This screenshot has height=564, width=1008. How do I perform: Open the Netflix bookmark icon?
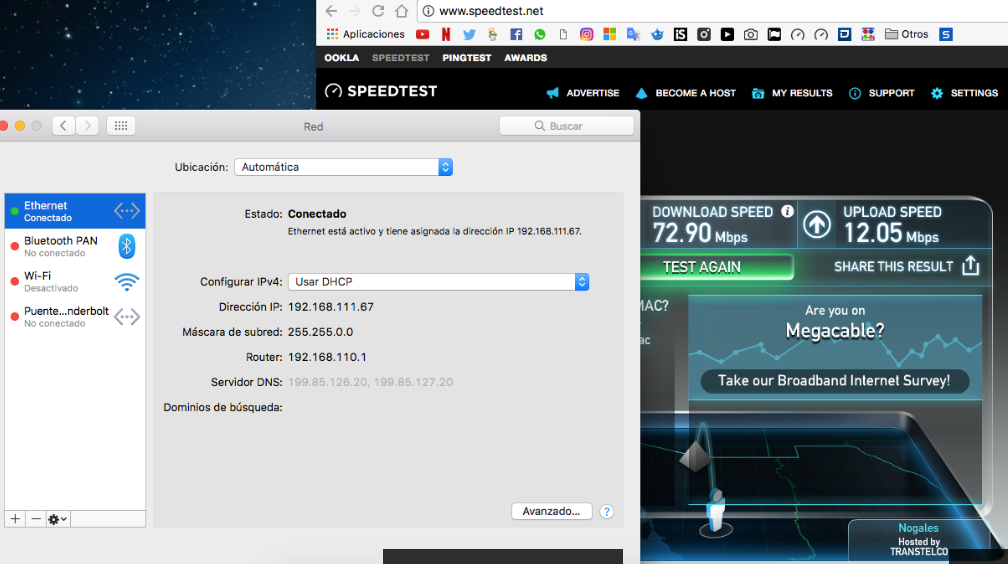(x=446, y=34)
